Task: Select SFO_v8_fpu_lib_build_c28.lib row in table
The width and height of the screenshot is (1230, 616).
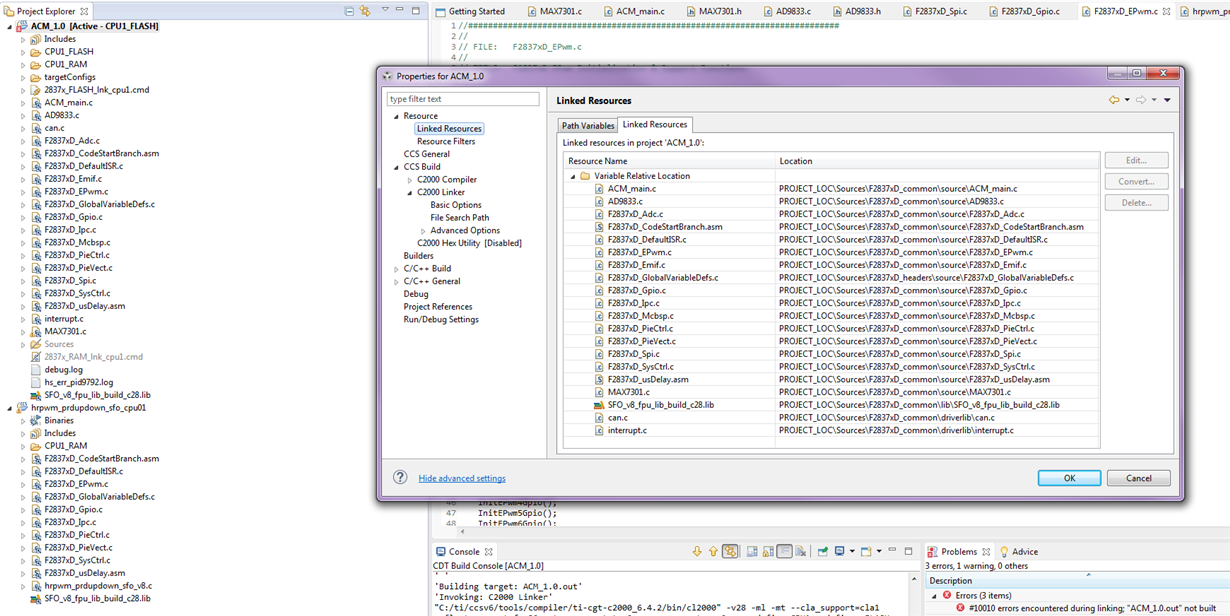Action: click(832, 405)
